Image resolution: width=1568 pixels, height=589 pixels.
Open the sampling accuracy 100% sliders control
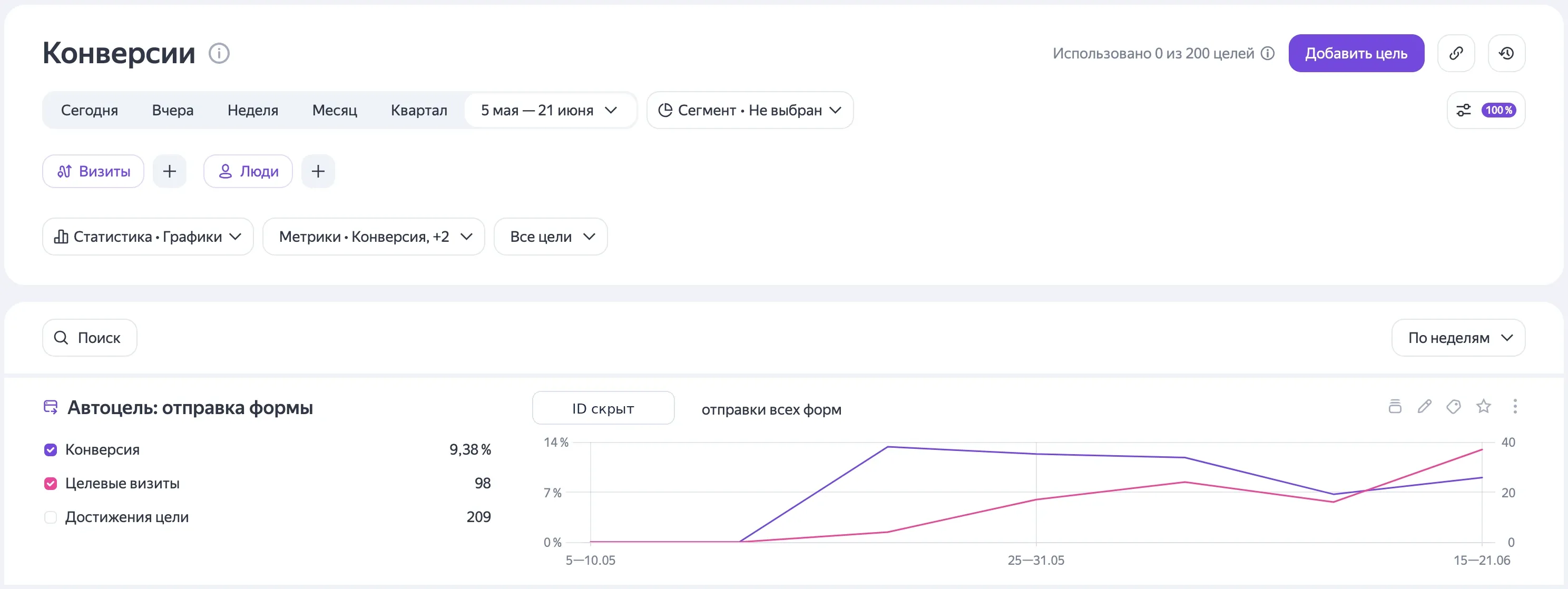(x=1486, y=110)
